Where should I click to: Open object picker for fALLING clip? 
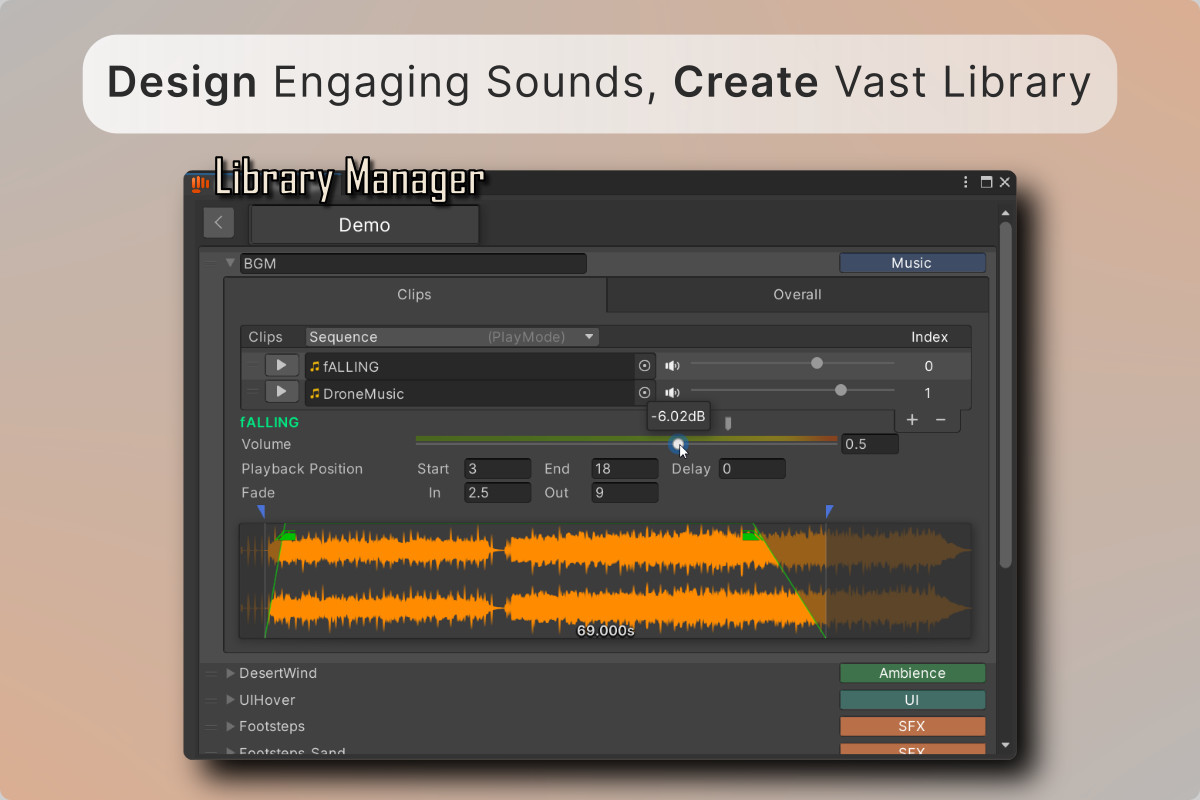pos(645,366)
